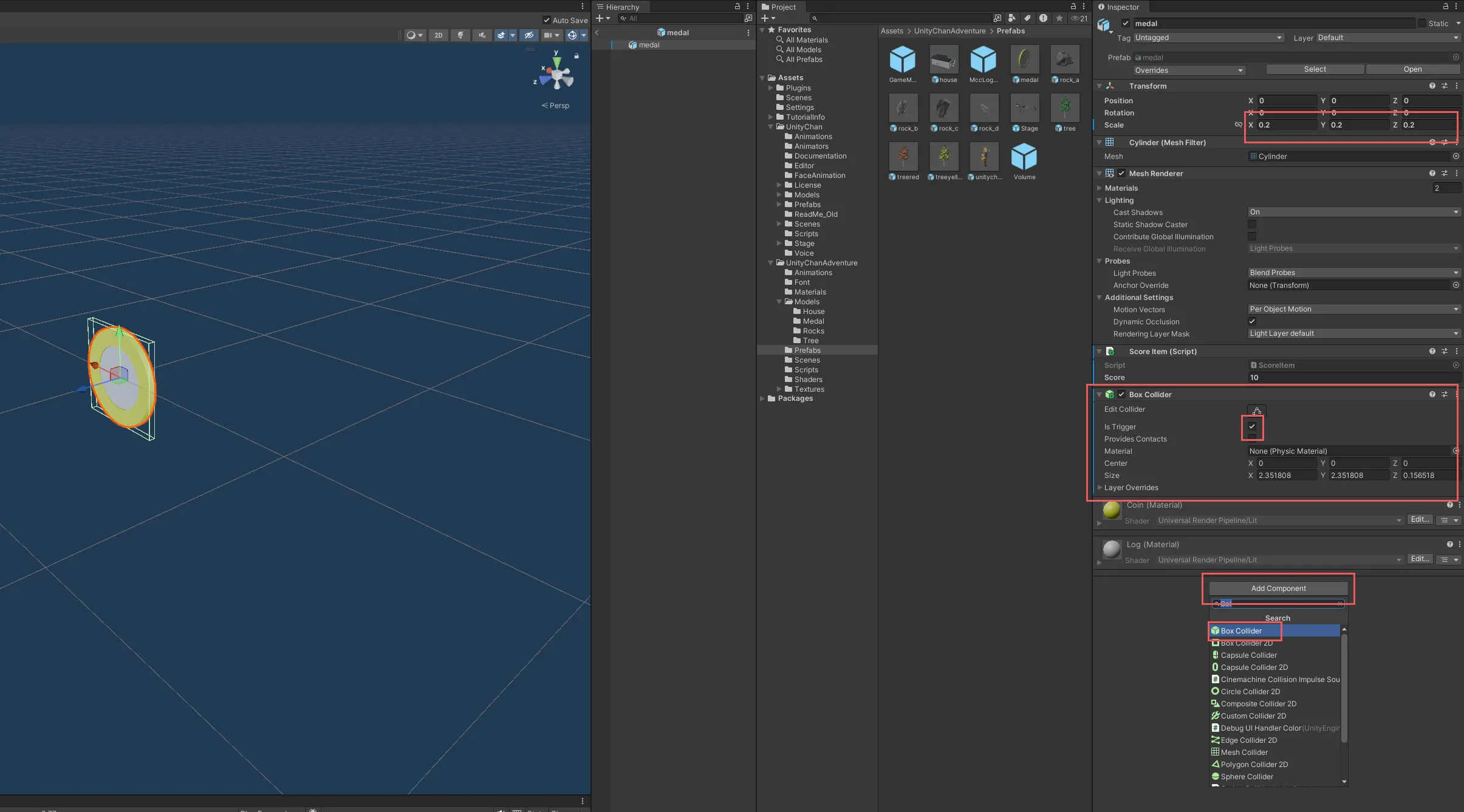Click back arrow in Hierarchy prefab header
This screenshot has height=812, width=1464.
coord(597,33)
